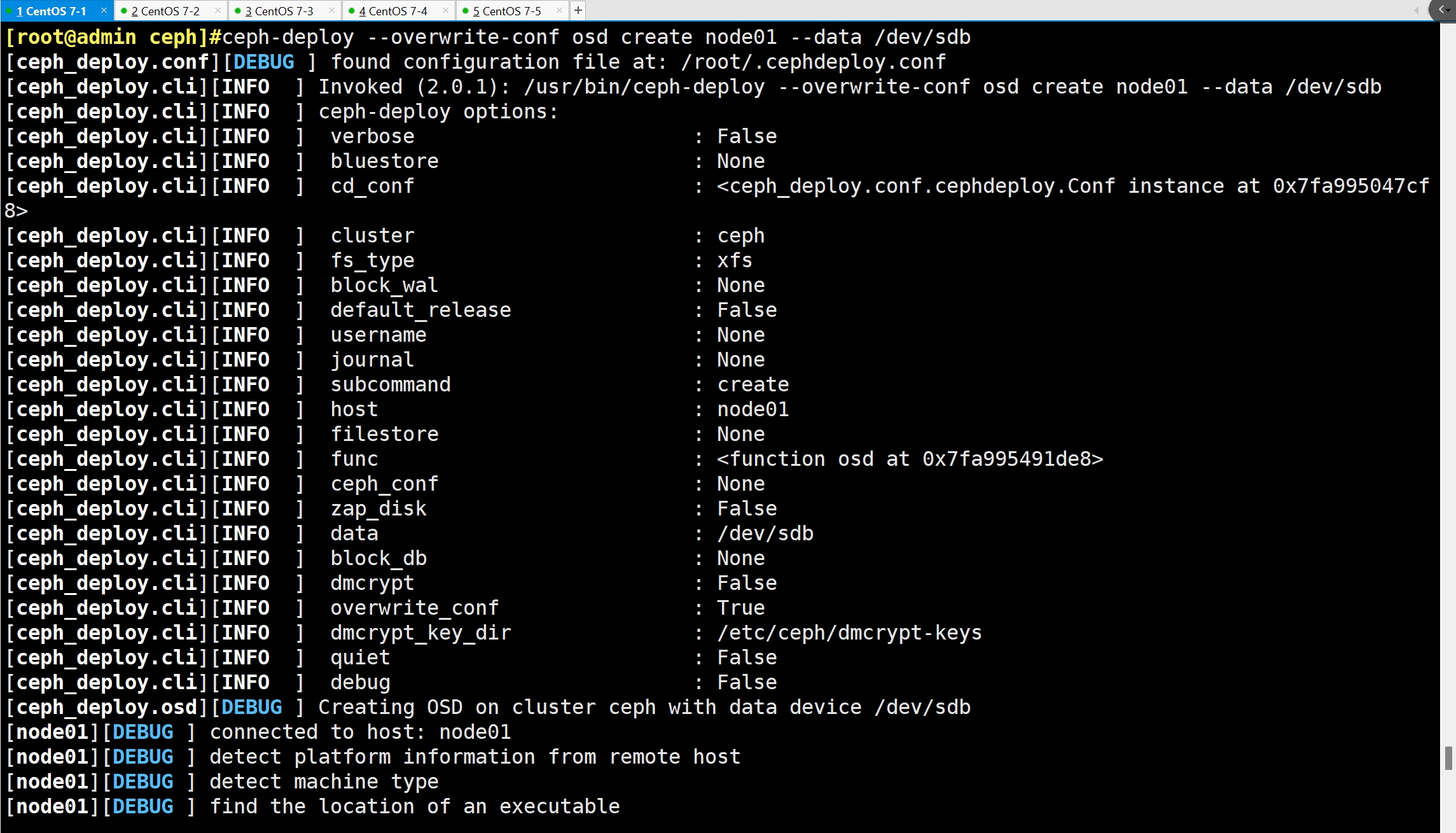Close the CentOS 7-2 tab
1456x833 pixels.
[218, 10]
